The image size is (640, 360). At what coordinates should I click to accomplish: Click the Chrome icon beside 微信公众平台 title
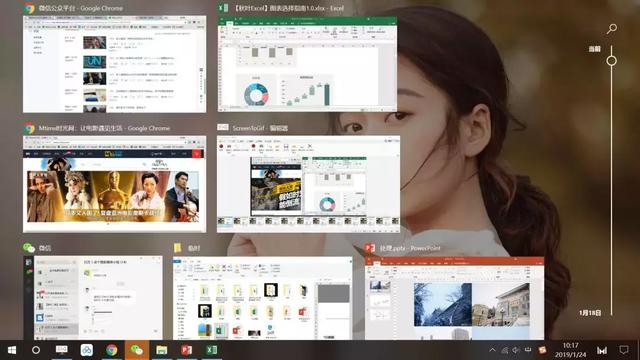[29, 8]
